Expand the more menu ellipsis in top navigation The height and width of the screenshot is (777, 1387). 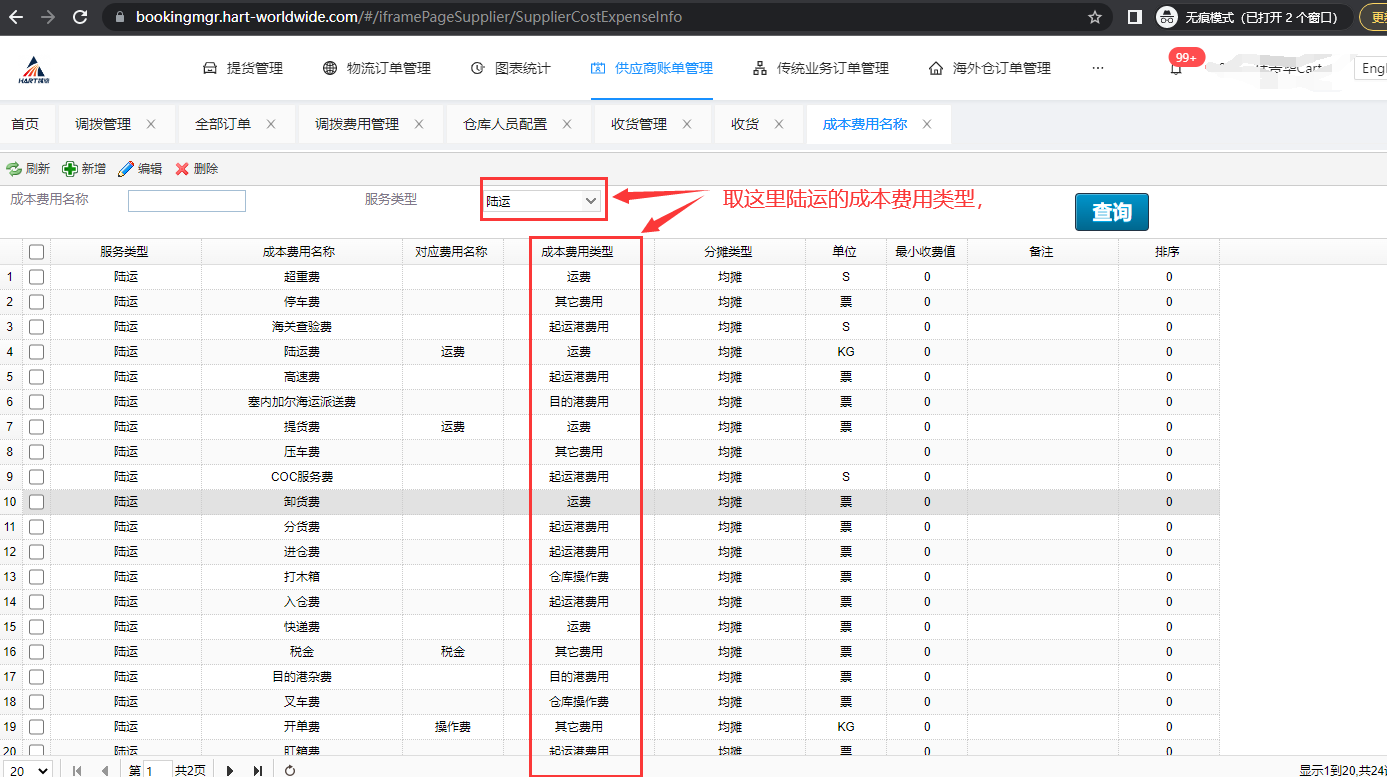(x=1098, y=68)
